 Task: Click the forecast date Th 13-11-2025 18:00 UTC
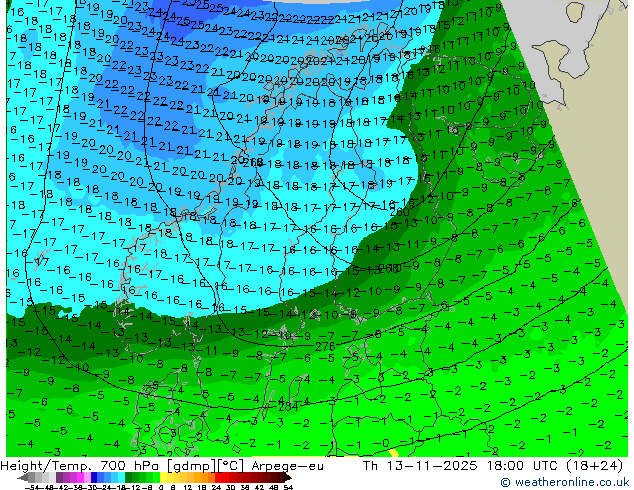tap(461, 466)
